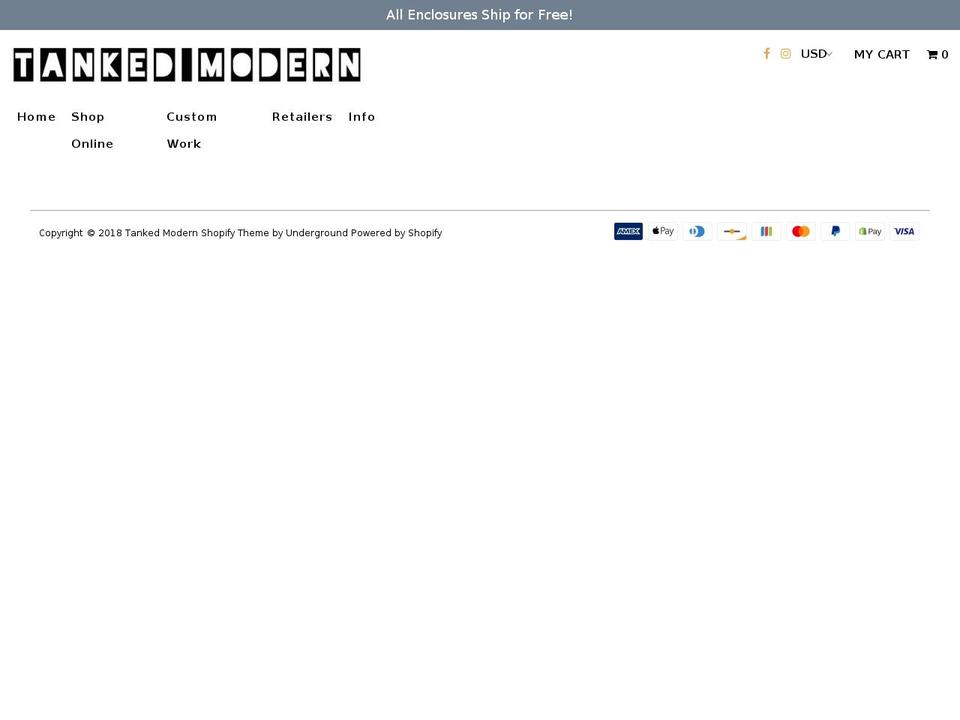This screenshot has width=960, height=720.
Task: Click the shopping cart icon
Action: click(932, 54)
